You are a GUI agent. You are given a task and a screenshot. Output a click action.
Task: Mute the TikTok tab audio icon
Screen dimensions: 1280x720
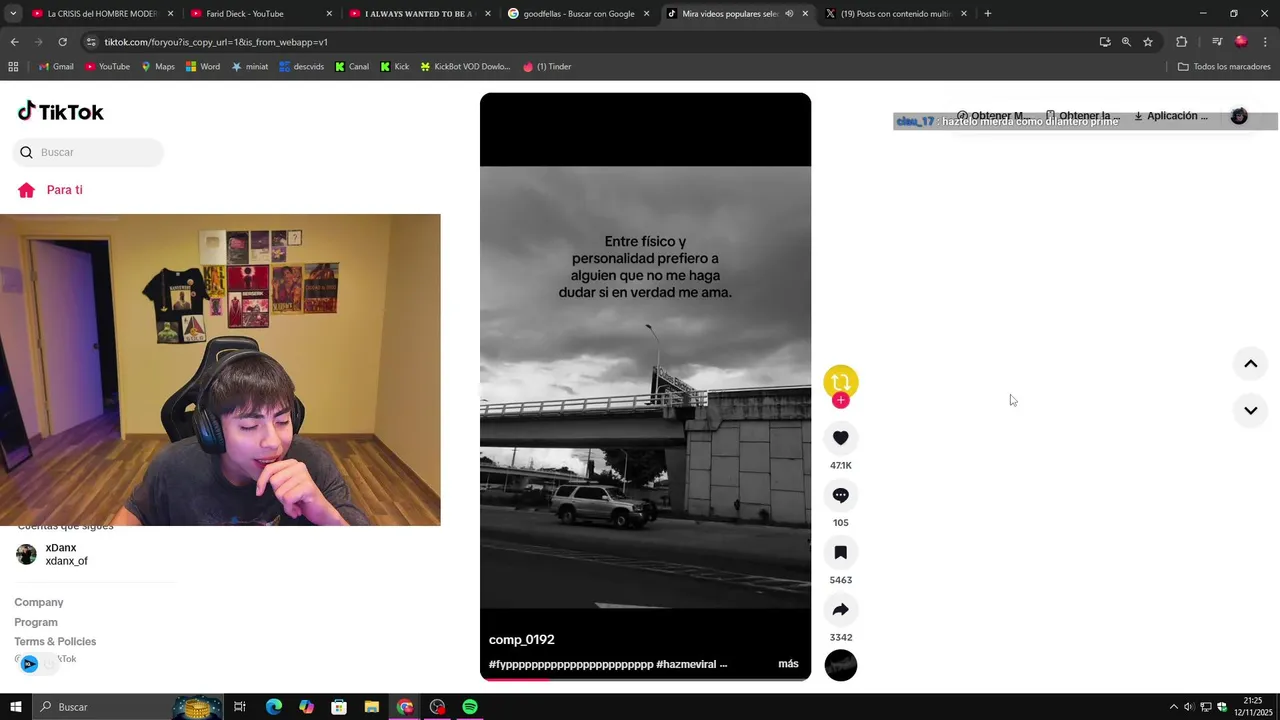click(x=789, y=14)
